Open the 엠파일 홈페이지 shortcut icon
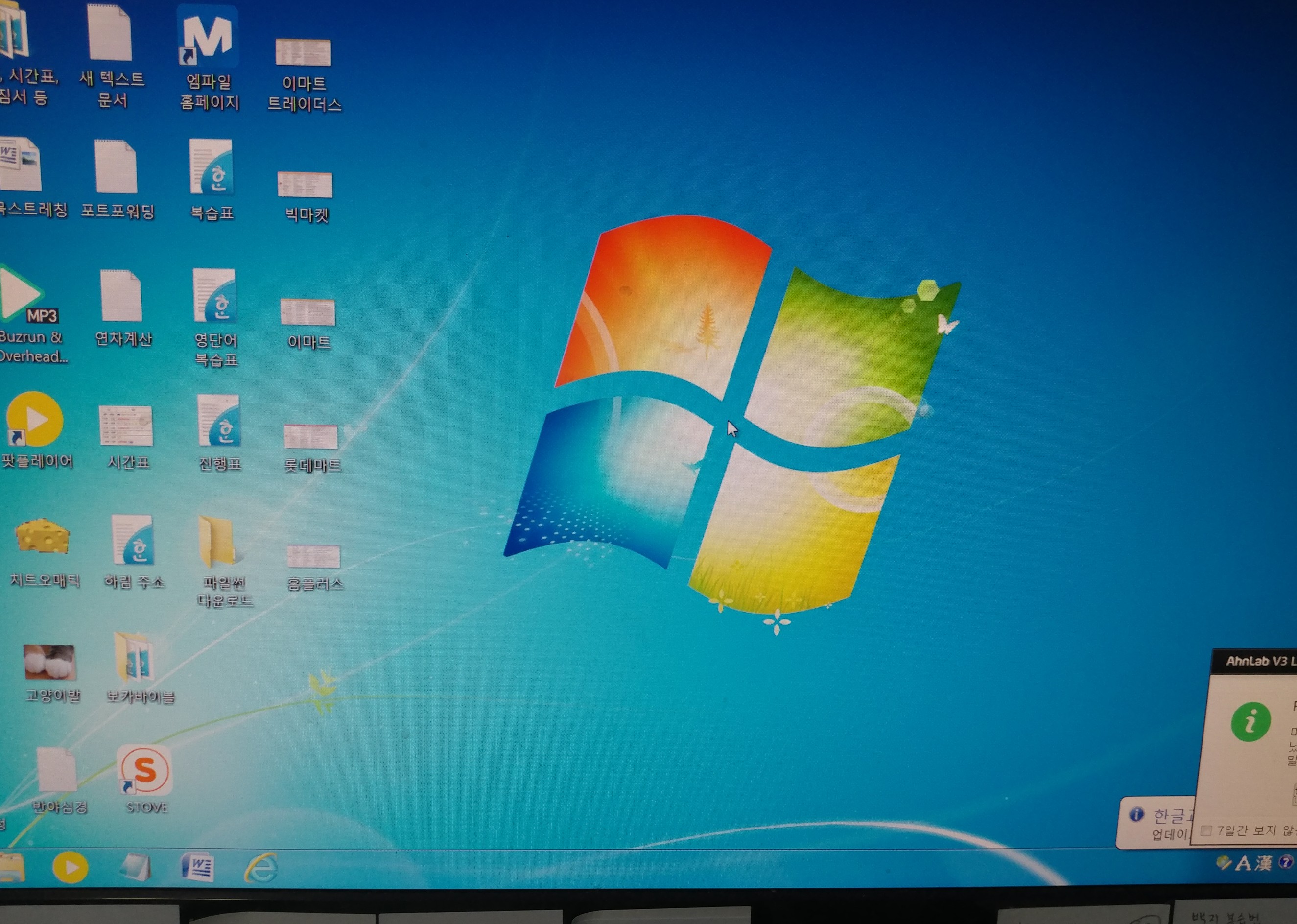 (207, 40)
